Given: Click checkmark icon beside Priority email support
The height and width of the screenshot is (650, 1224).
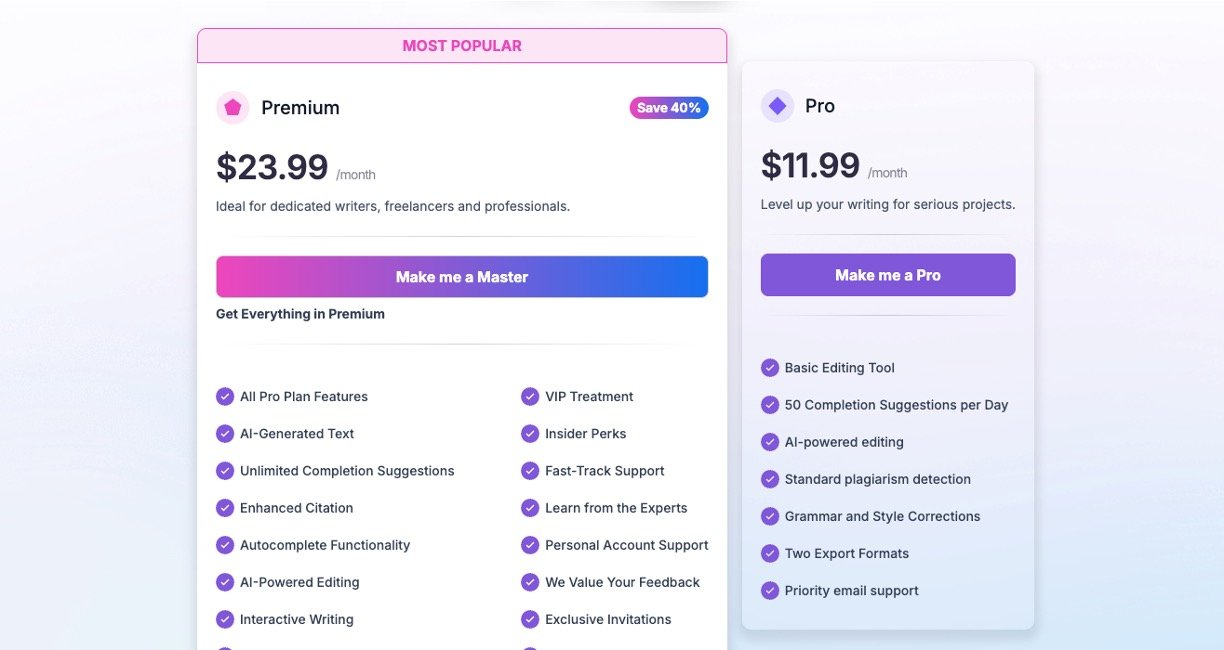Looking at the screenshot, I should tap(770, 591).
